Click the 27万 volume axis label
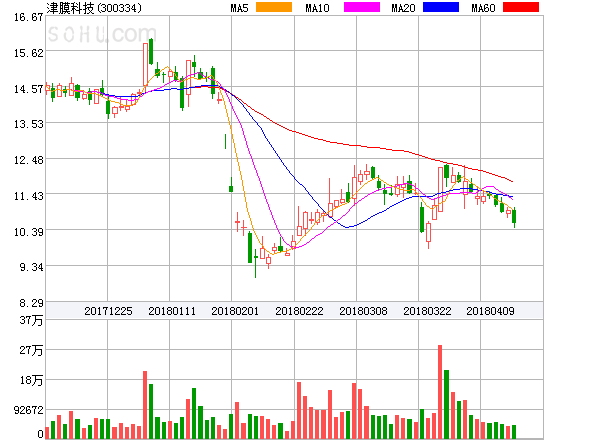 point(31,350)
